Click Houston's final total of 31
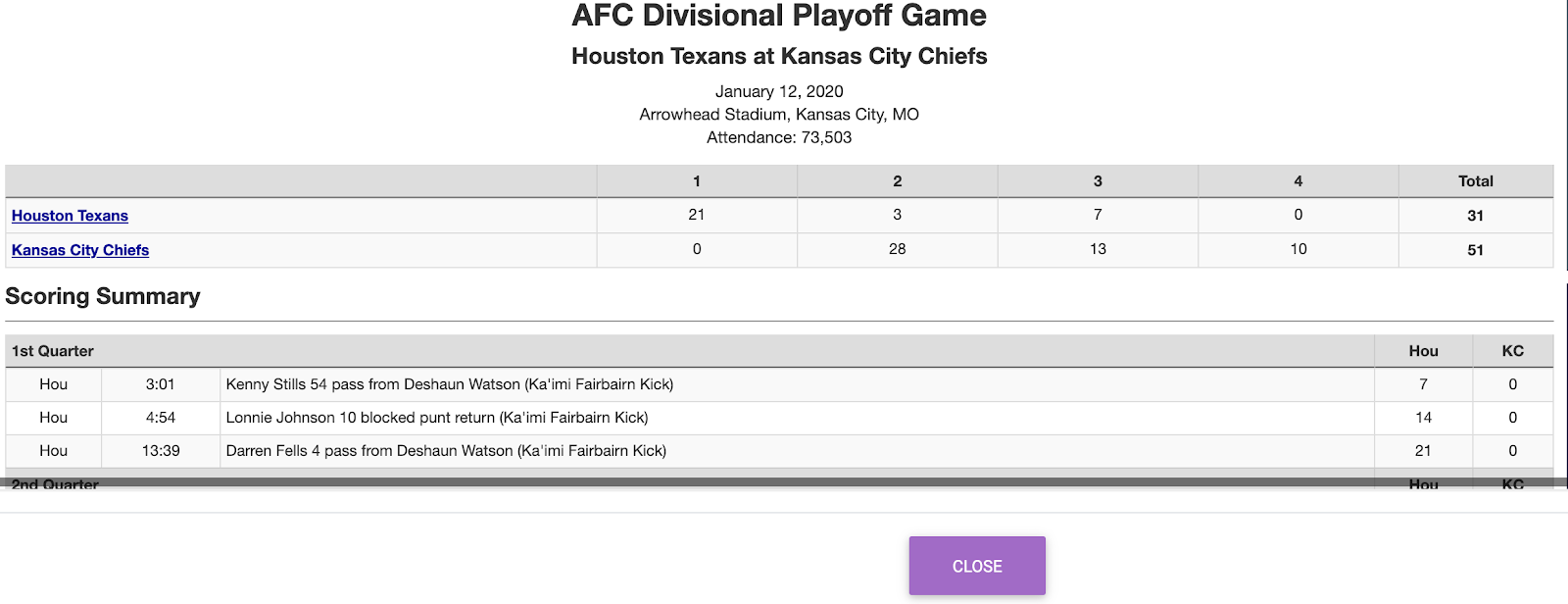The image size is (1568, 604). 1475,216
